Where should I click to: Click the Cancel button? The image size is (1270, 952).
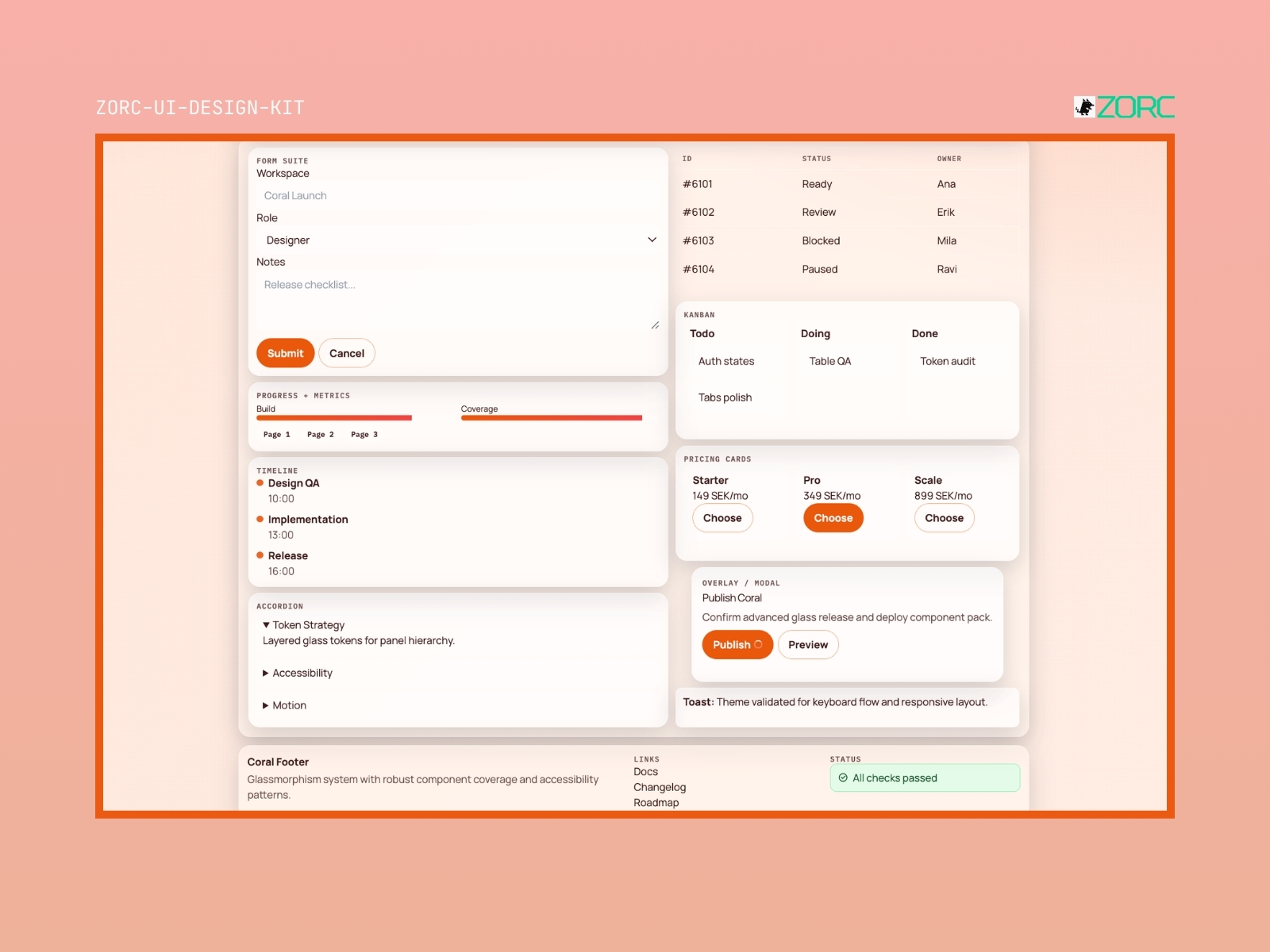click(347, 353)
